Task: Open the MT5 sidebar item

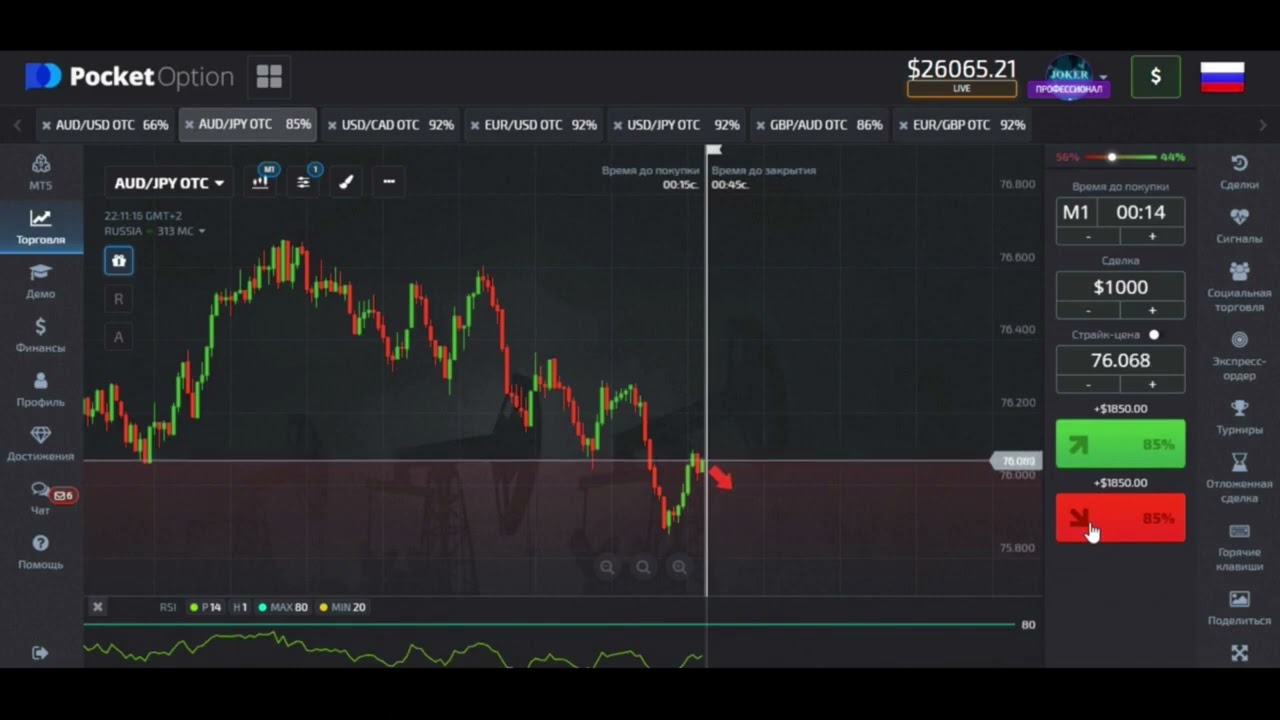Action: point(41,172)
